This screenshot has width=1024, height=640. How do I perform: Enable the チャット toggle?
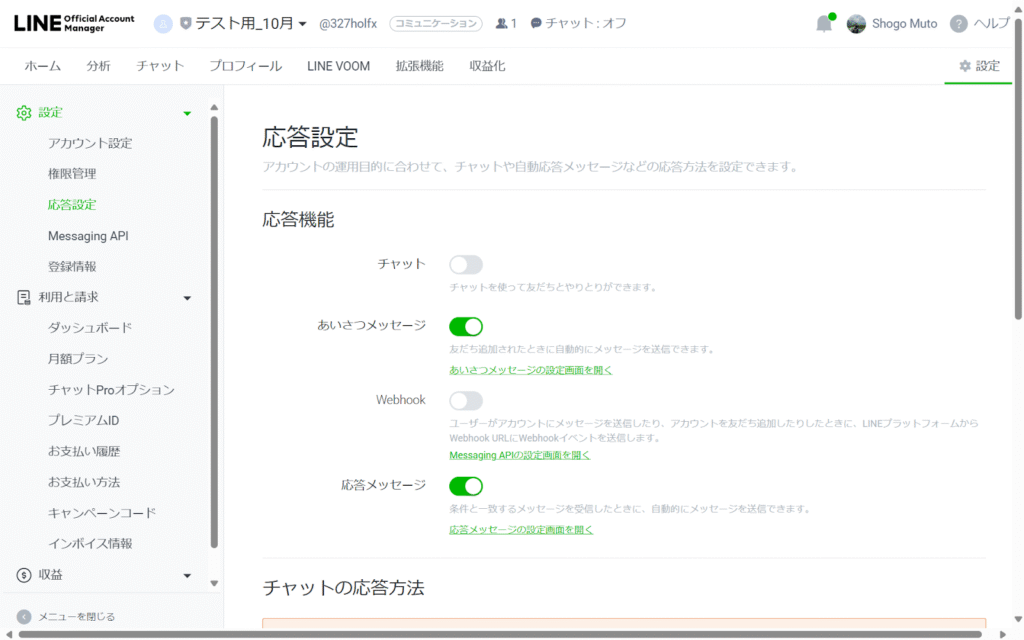click(466, 265)
